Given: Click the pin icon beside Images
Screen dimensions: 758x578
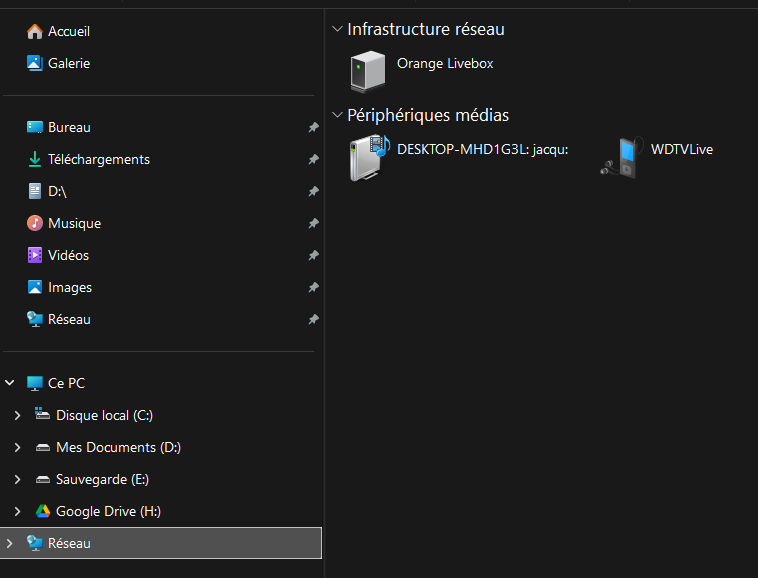Looking at the screenshot, I should click(313, 287).
